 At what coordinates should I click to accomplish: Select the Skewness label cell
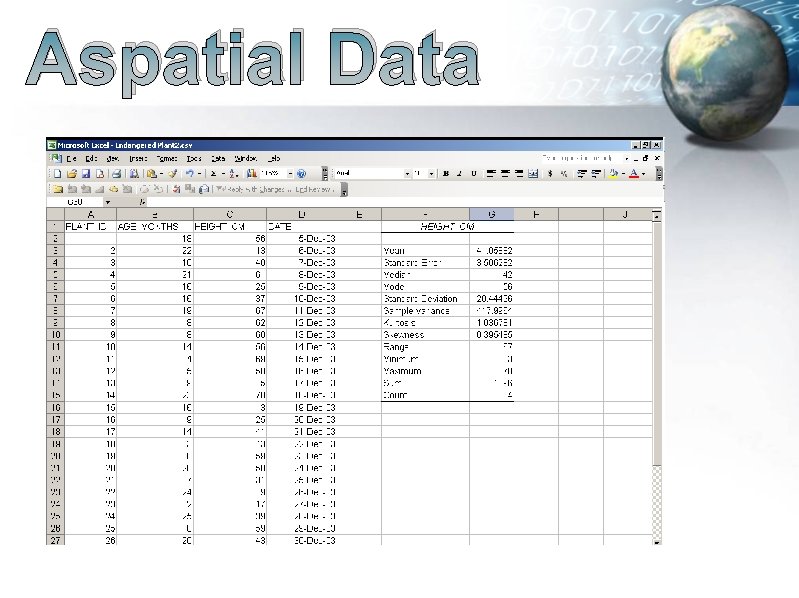(x=425, y=335)
